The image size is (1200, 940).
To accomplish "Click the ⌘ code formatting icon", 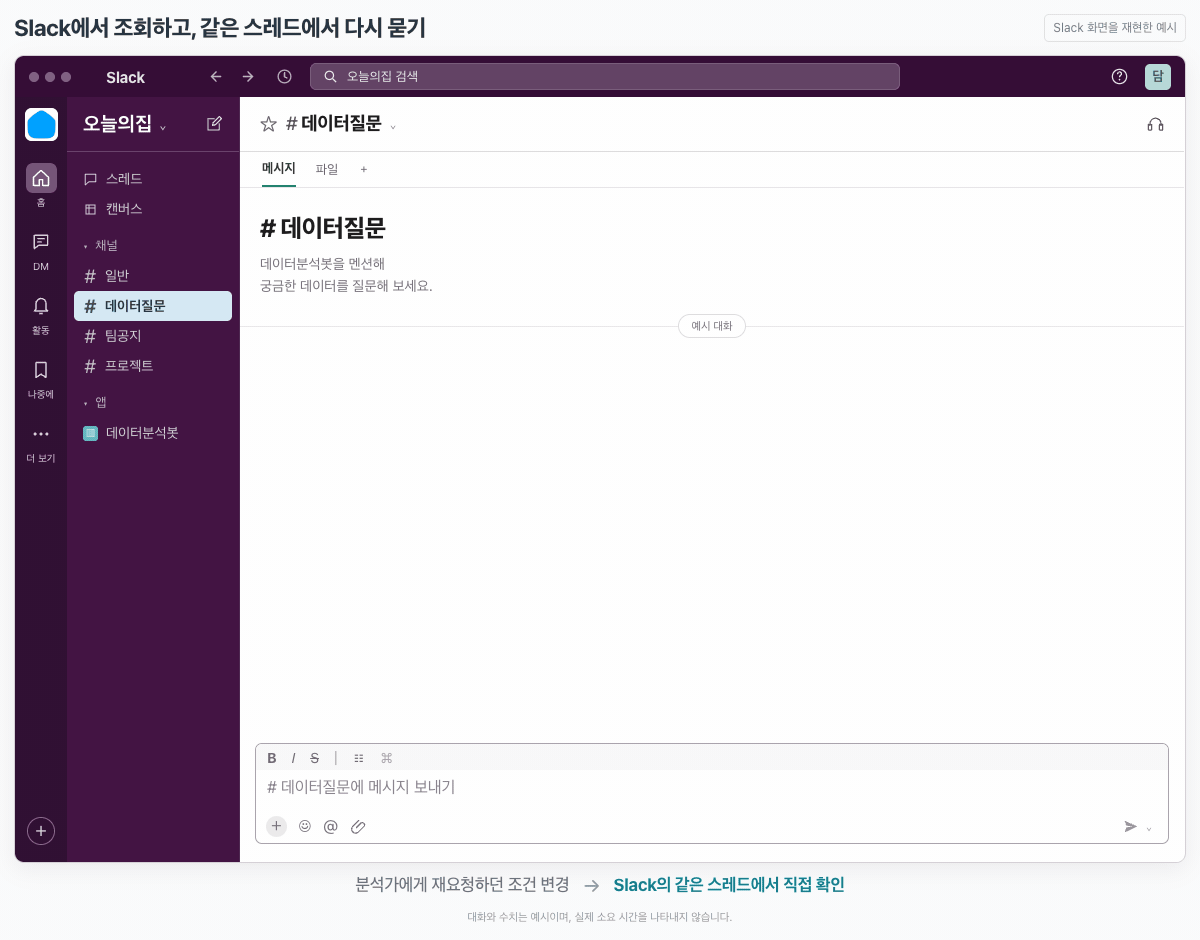I will 386,758.
